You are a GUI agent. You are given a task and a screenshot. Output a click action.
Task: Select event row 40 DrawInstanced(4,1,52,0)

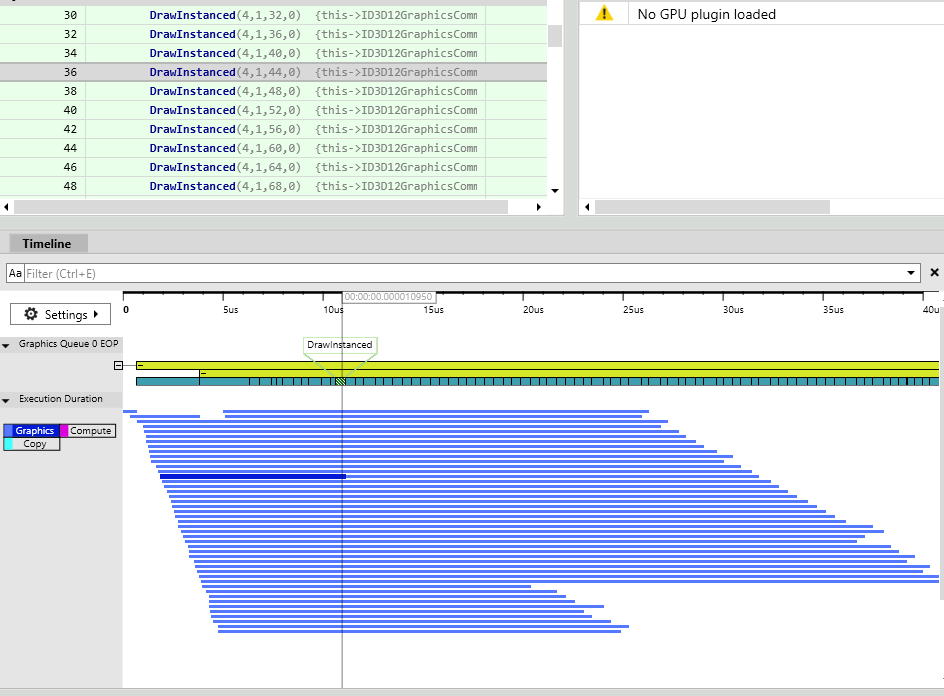pos(273,110)
